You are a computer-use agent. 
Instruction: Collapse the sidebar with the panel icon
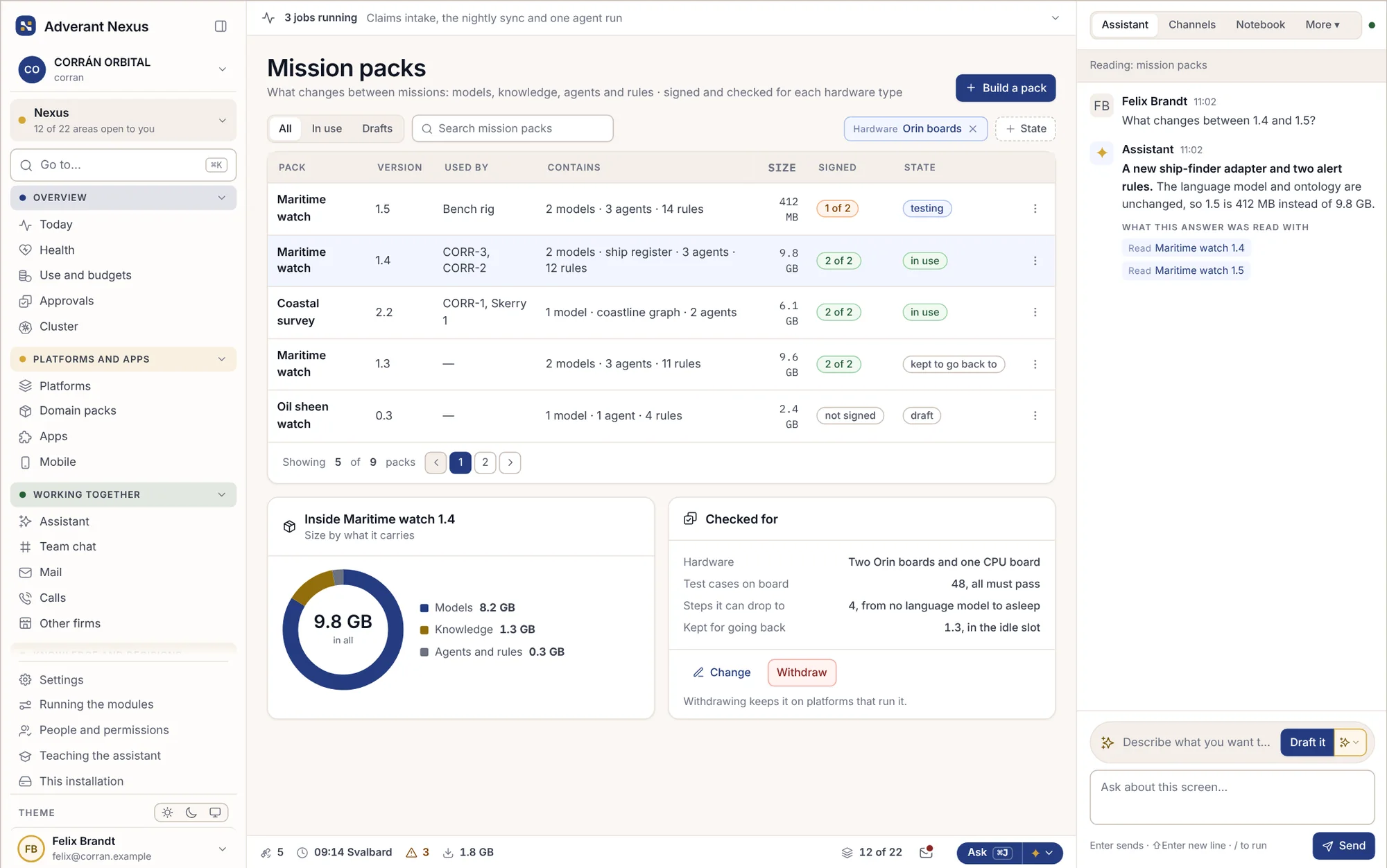[x=221, y=26]
